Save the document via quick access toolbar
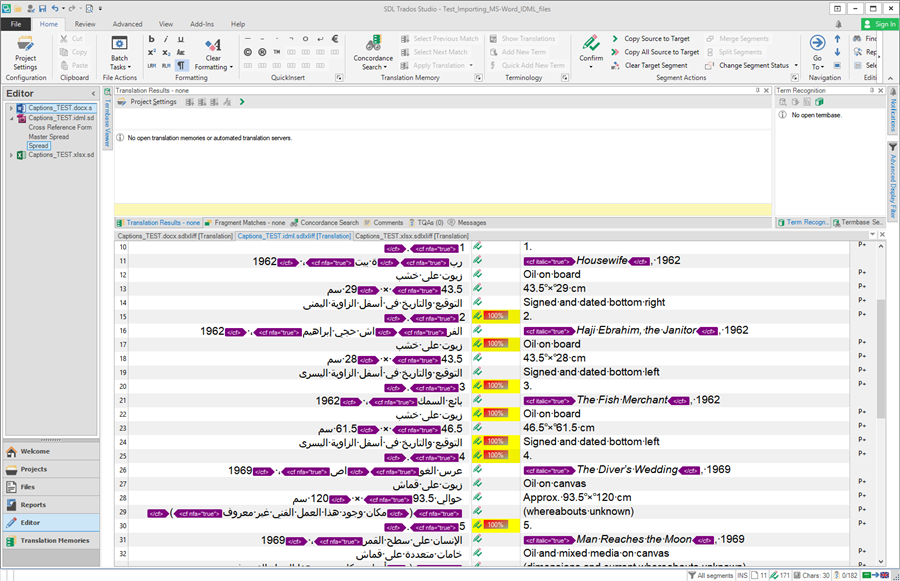The height and width of the screenshot is (581, 900). [42, 9]
